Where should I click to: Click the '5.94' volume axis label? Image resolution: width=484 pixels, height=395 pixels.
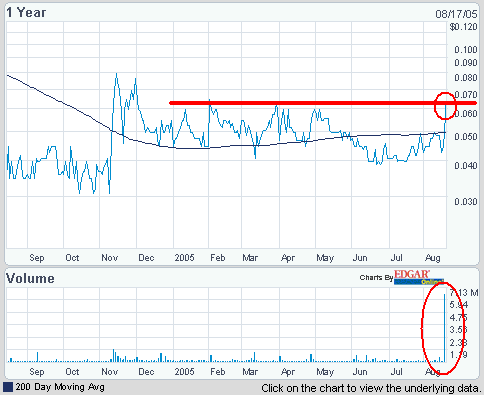click(x=458, y=305)
